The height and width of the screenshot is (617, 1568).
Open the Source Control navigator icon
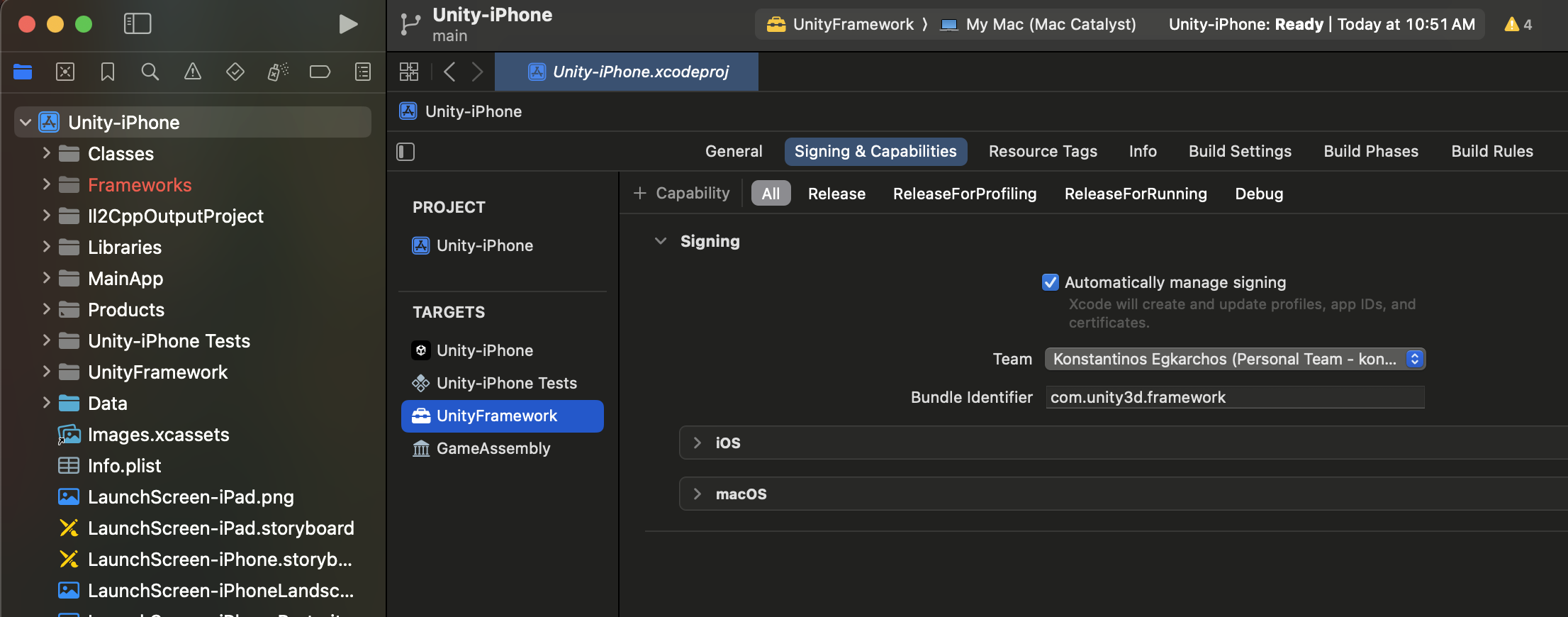pos(65,72)
